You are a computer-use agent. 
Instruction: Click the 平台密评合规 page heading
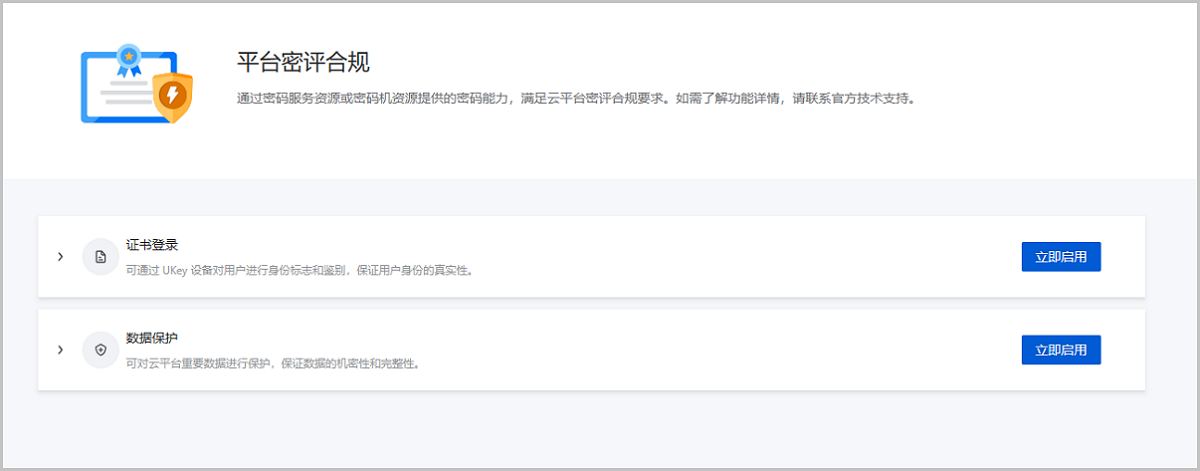tap(303, 63)
